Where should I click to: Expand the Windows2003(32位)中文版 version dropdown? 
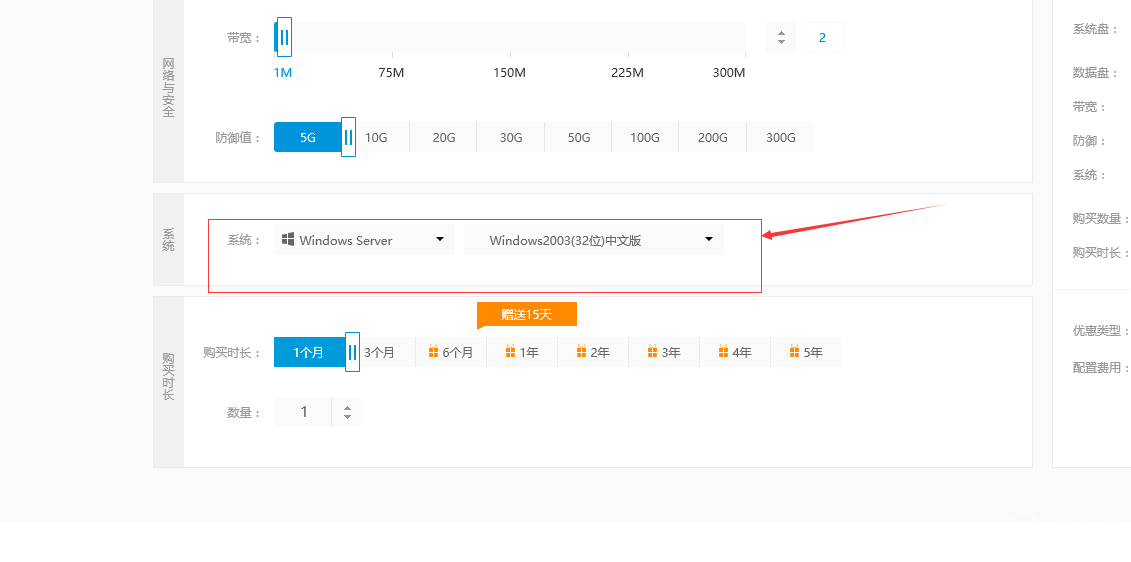coord(594,240)
